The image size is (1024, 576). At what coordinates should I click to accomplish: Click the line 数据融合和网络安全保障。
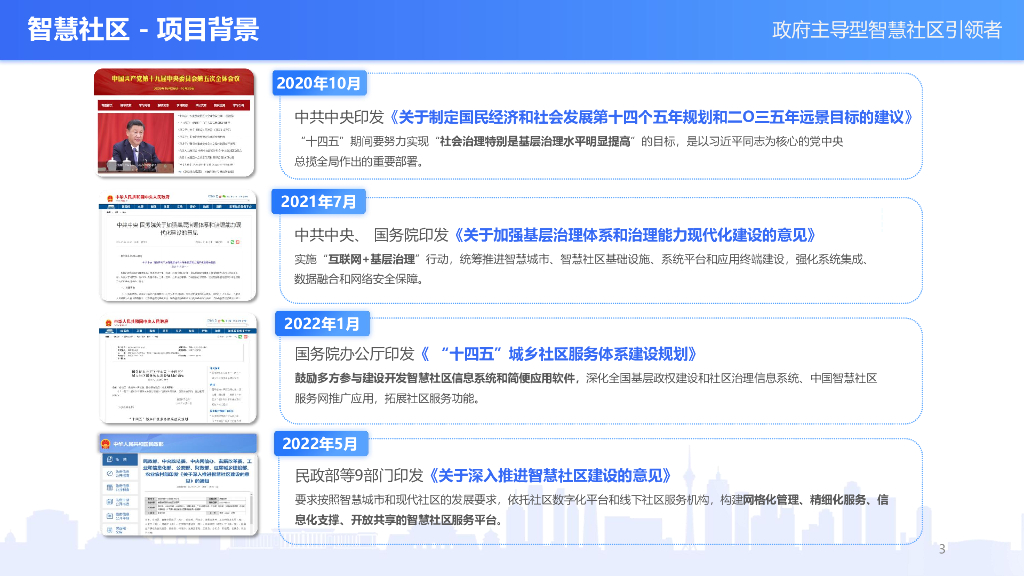tap(359, 280)
